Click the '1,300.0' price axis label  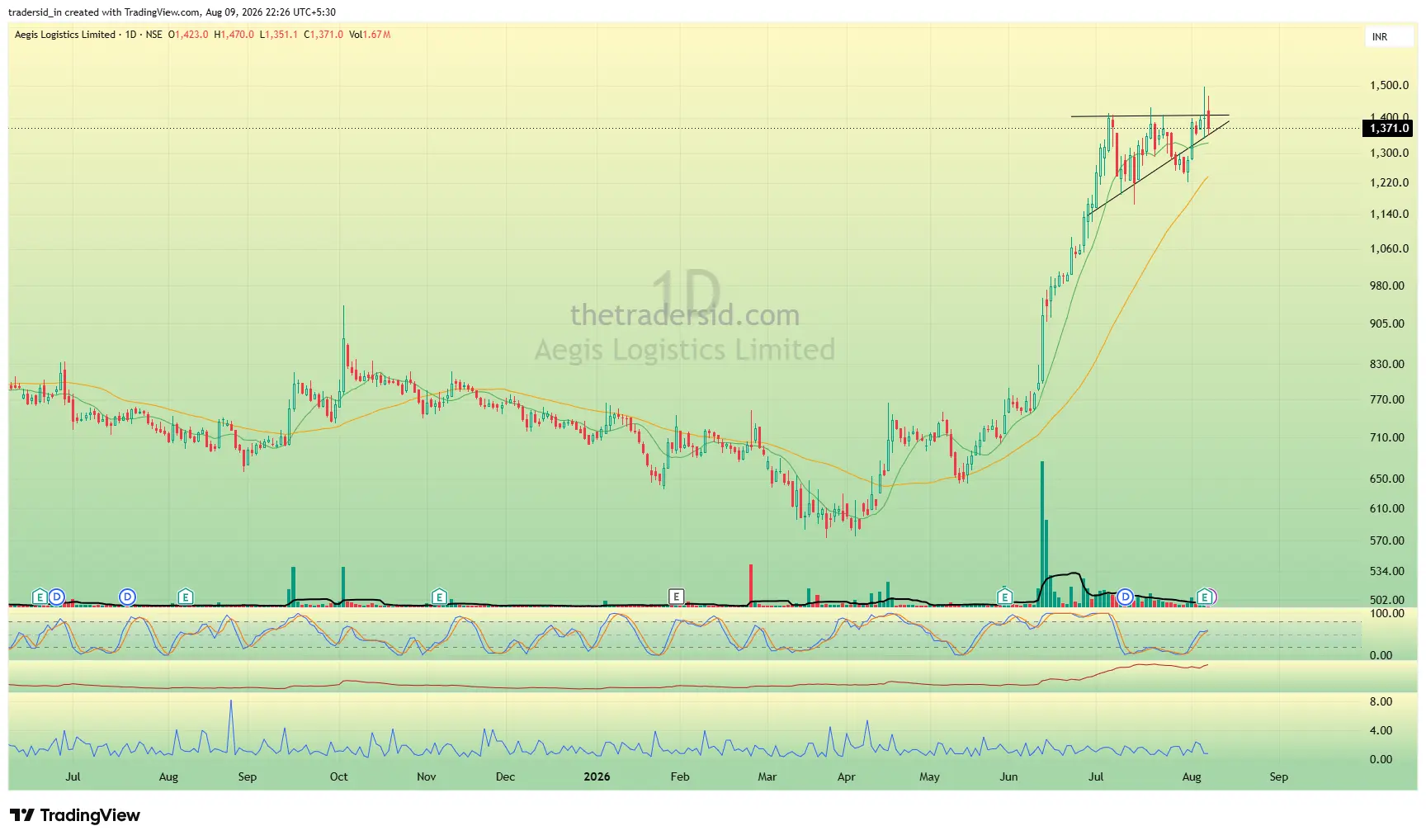point(1389,153)
